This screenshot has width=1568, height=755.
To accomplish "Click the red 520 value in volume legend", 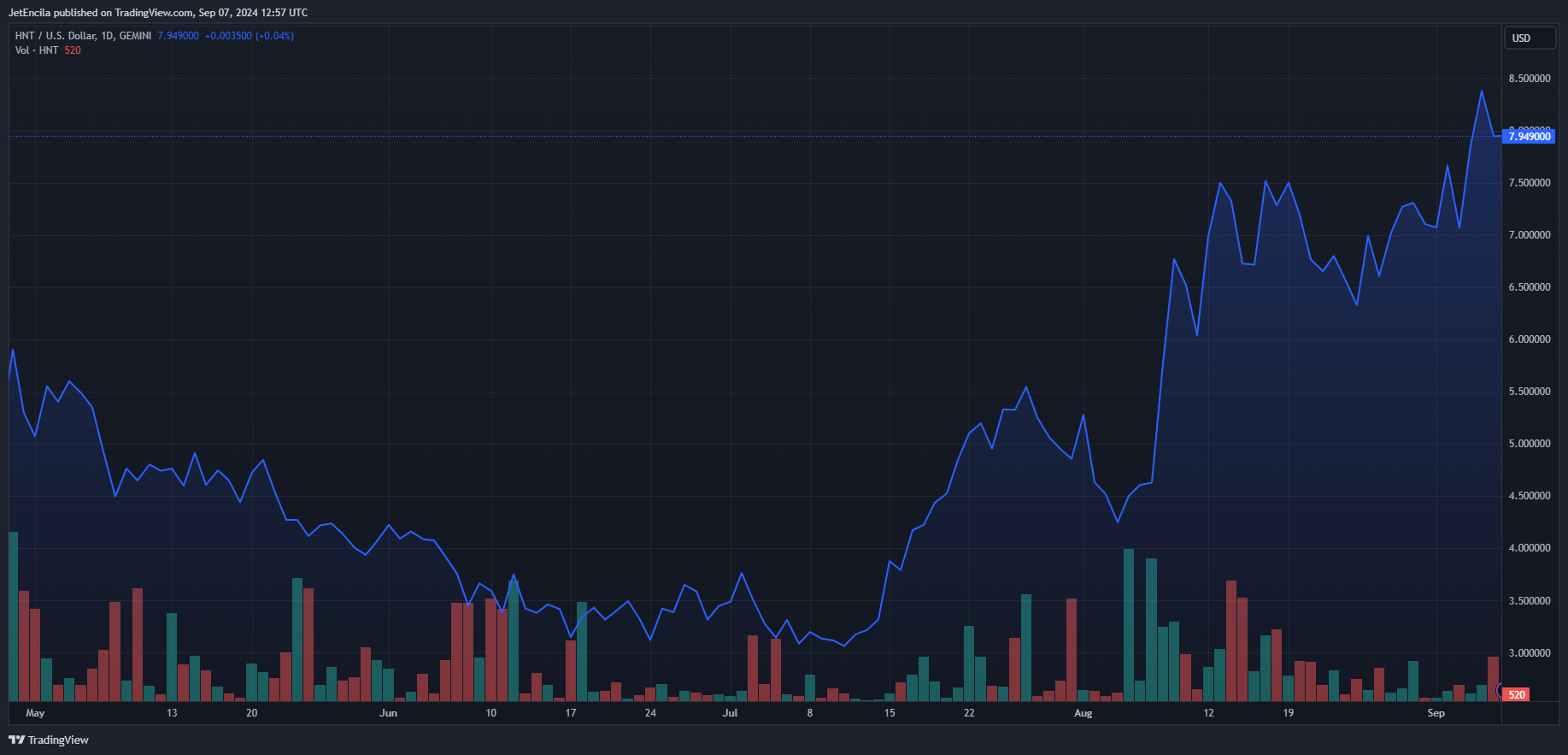I will pyautogui.click(x=73, y=50).
